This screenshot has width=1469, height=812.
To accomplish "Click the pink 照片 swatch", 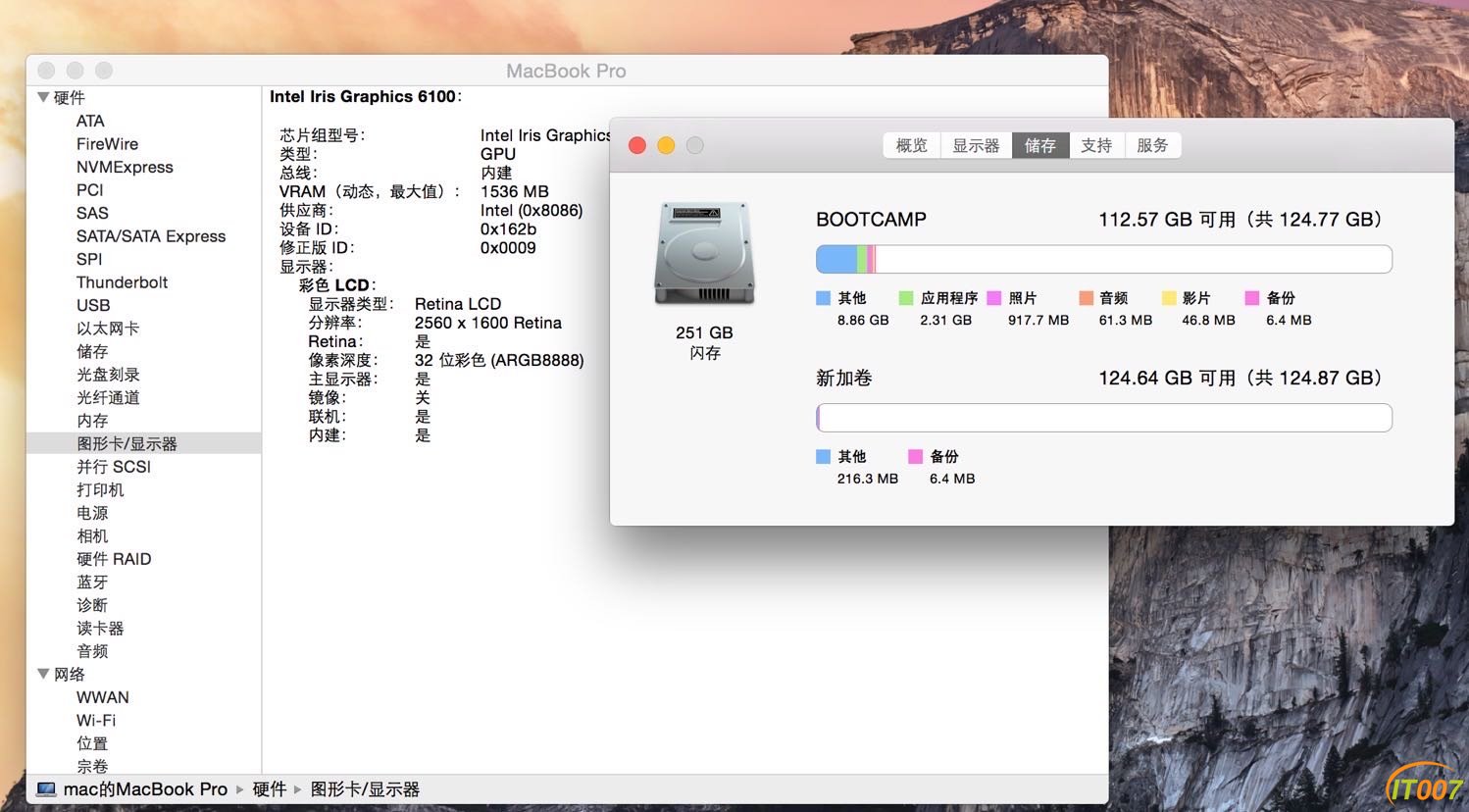I will (993, 298).
